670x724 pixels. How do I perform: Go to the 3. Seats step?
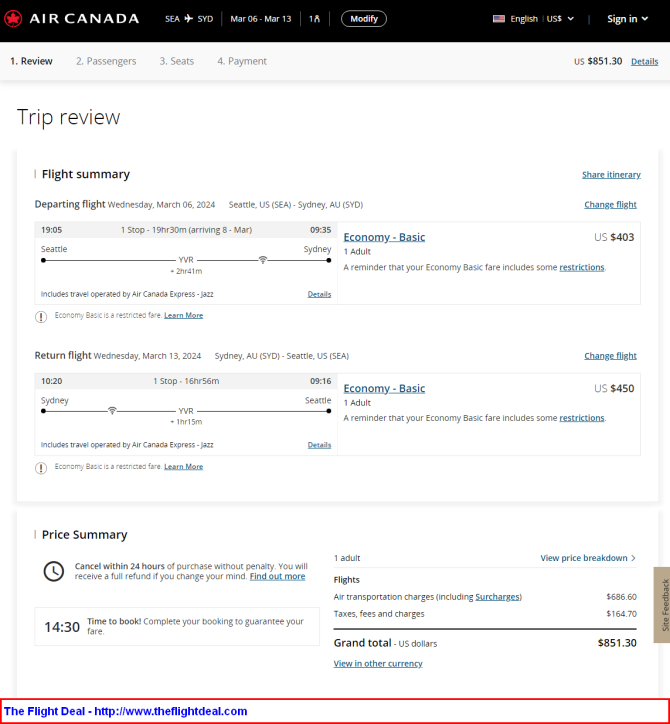(177, 61)
